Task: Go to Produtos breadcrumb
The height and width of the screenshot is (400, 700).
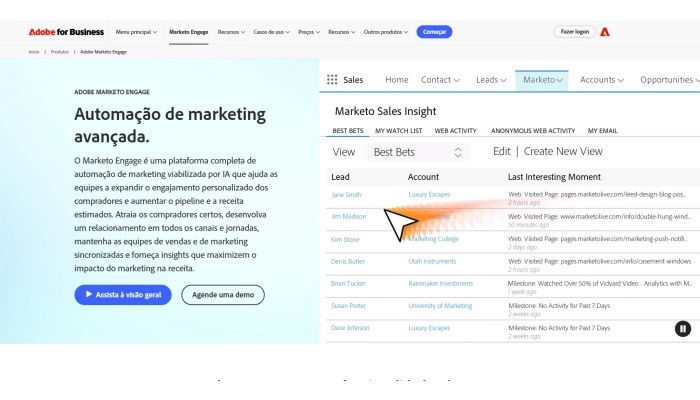Action: 60,52
